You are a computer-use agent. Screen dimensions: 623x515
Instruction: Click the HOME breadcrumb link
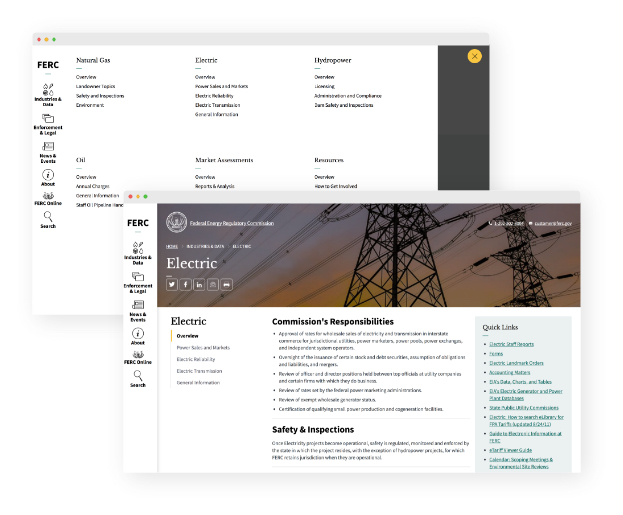(x=172, y=246)
